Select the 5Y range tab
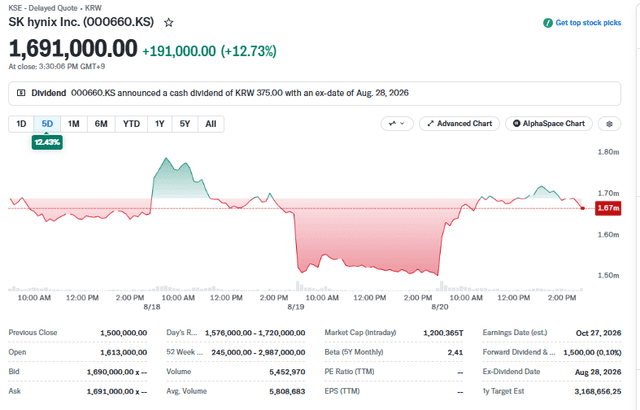 tap(185, 124)
